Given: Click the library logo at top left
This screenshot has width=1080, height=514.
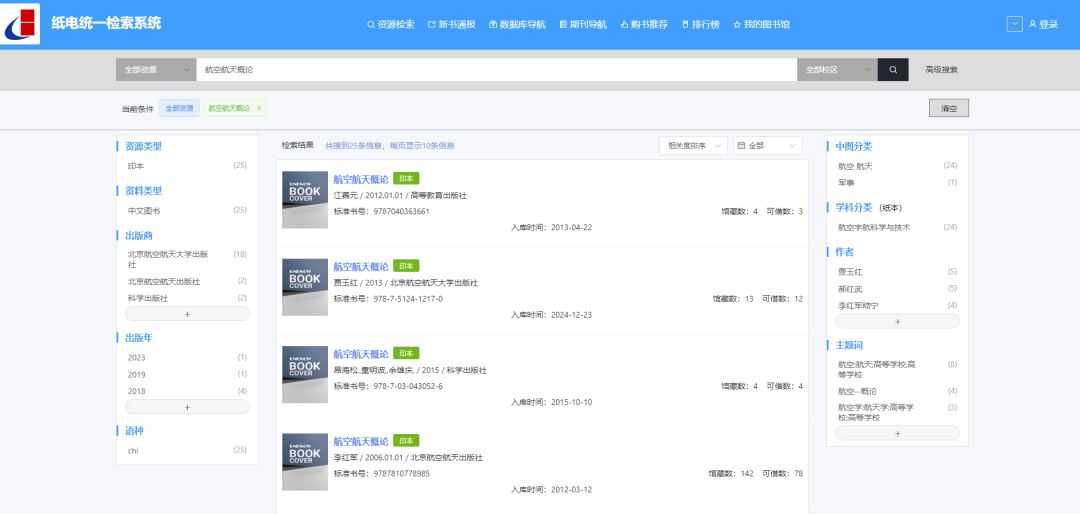Looking at the screenshot, I should [x=22, y=25].
